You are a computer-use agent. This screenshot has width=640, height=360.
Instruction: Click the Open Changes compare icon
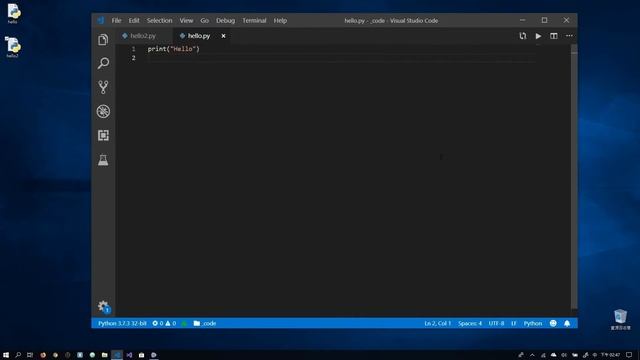tap(523, 36)
